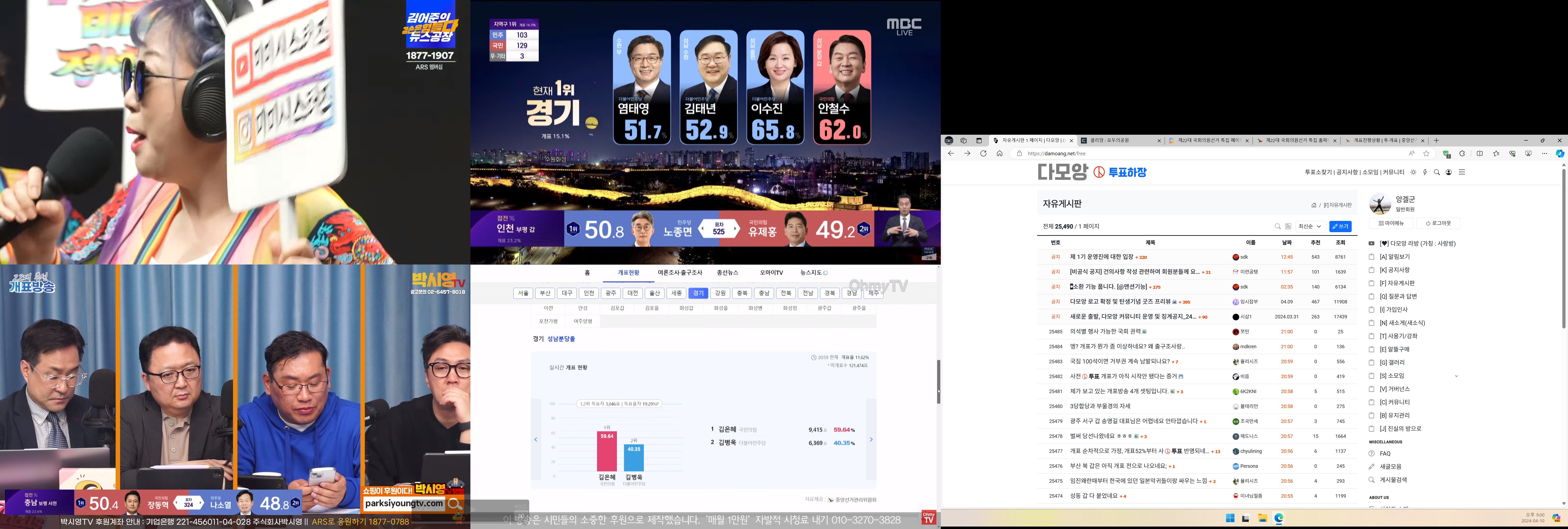Click author name chyulining

coord(1251,451)
